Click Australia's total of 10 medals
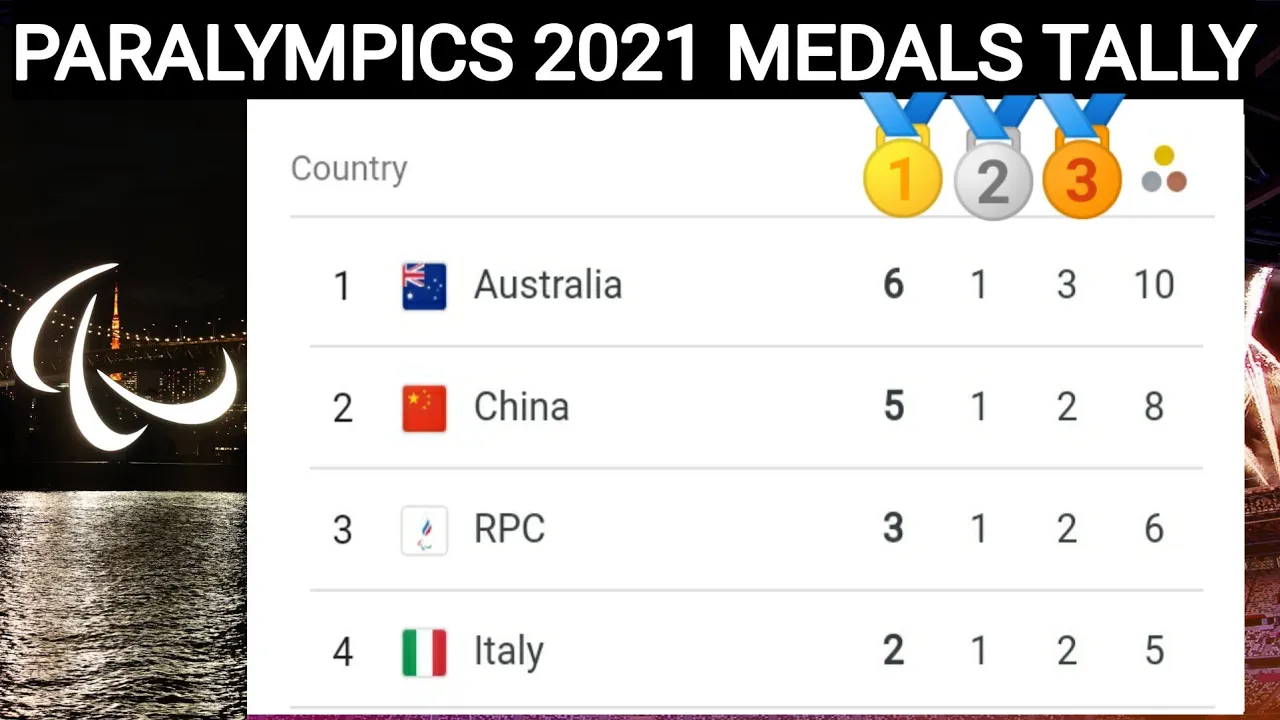1280x720 pixels. pyautogui.click(x=1153, y=285)
